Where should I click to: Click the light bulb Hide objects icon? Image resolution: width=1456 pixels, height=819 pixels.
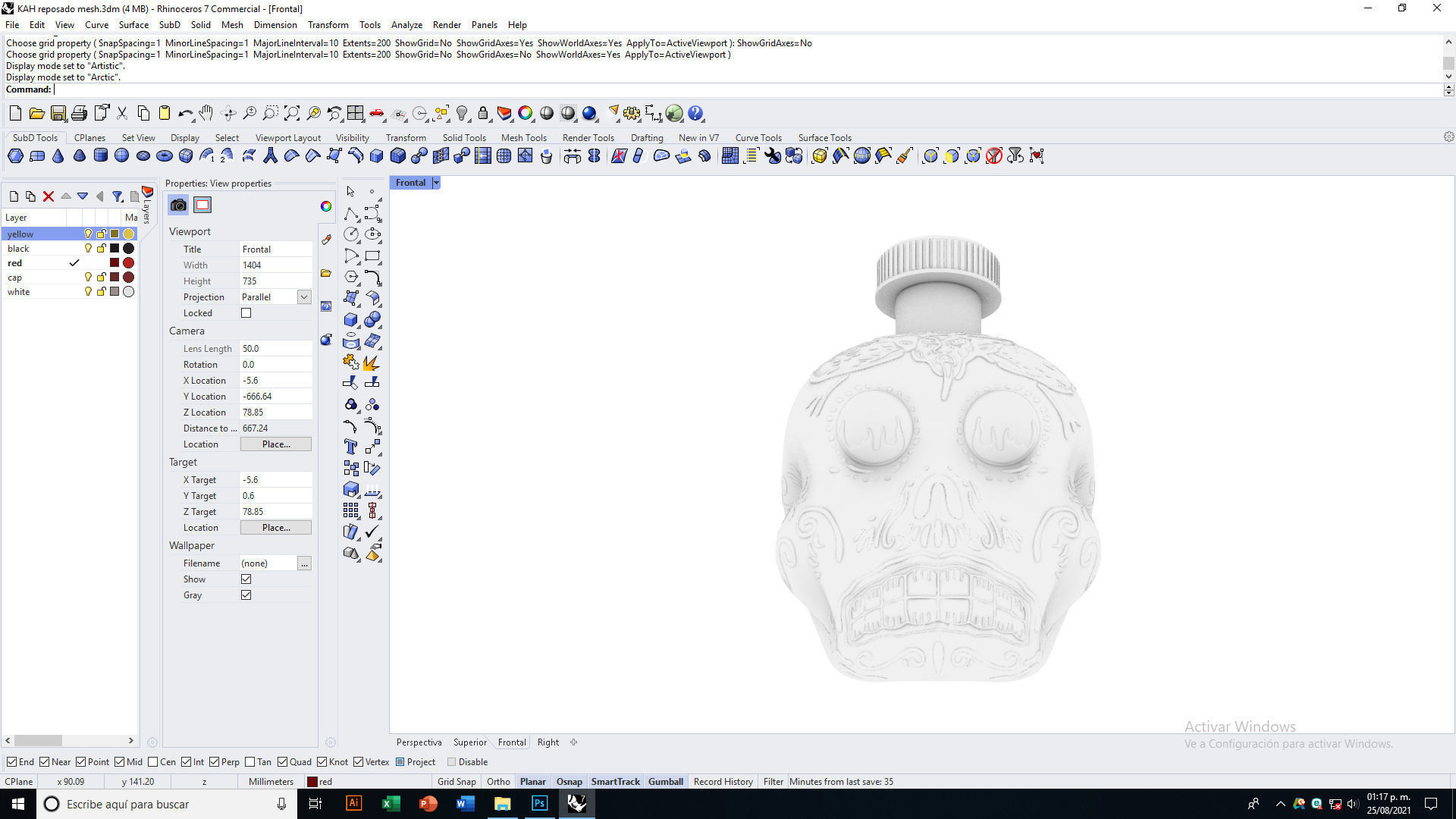[462, 114]
